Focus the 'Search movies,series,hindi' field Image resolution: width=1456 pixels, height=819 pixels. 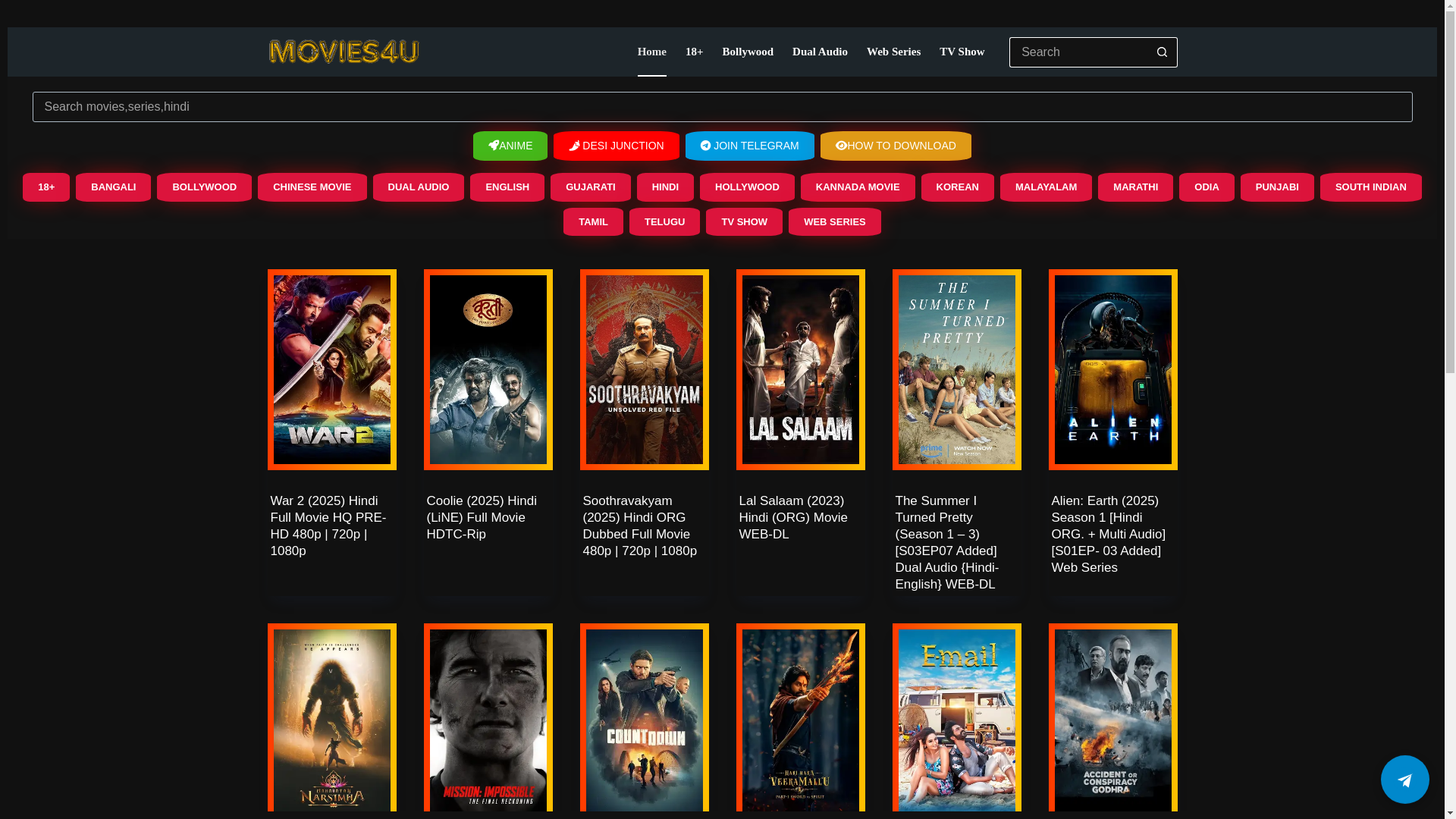pos(722,107)
